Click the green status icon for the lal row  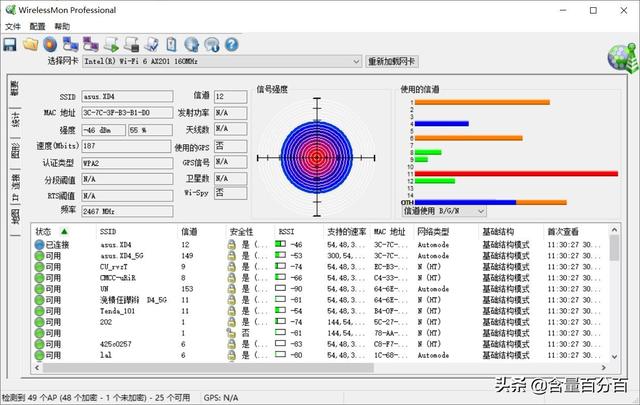(39, 355)
